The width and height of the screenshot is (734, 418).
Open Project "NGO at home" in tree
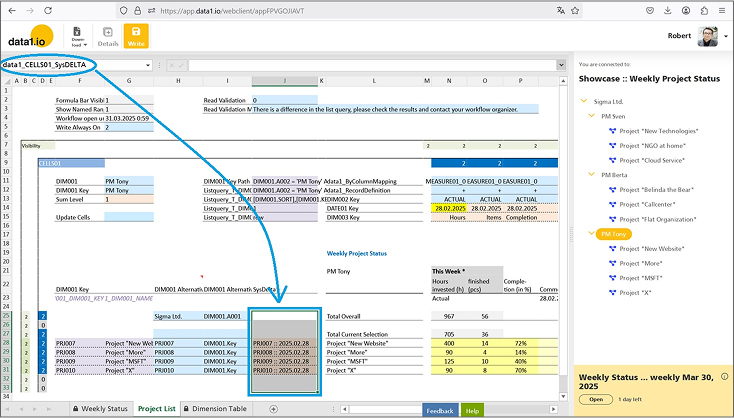(653, 146)
